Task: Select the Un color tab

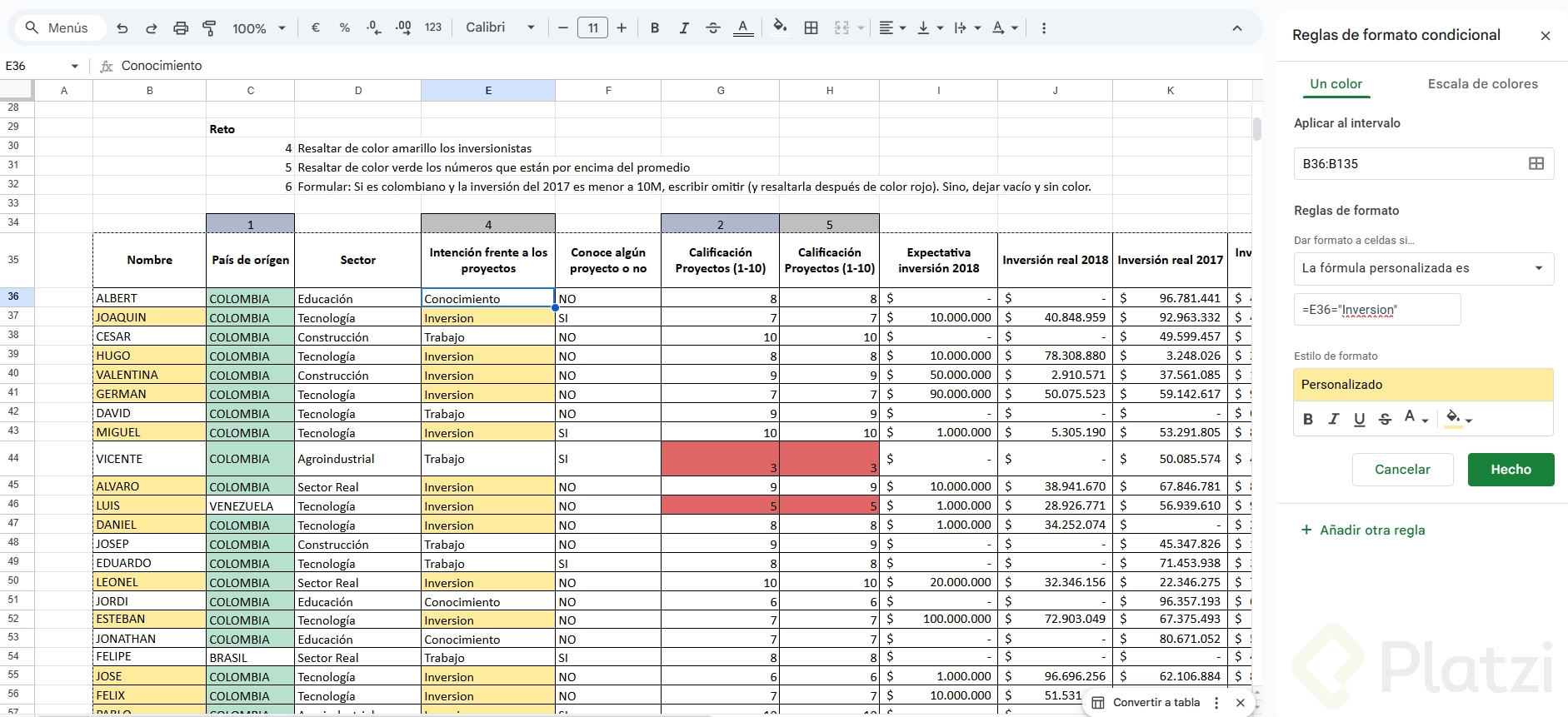Action: pyautogui.click(x=1336, y=84)
